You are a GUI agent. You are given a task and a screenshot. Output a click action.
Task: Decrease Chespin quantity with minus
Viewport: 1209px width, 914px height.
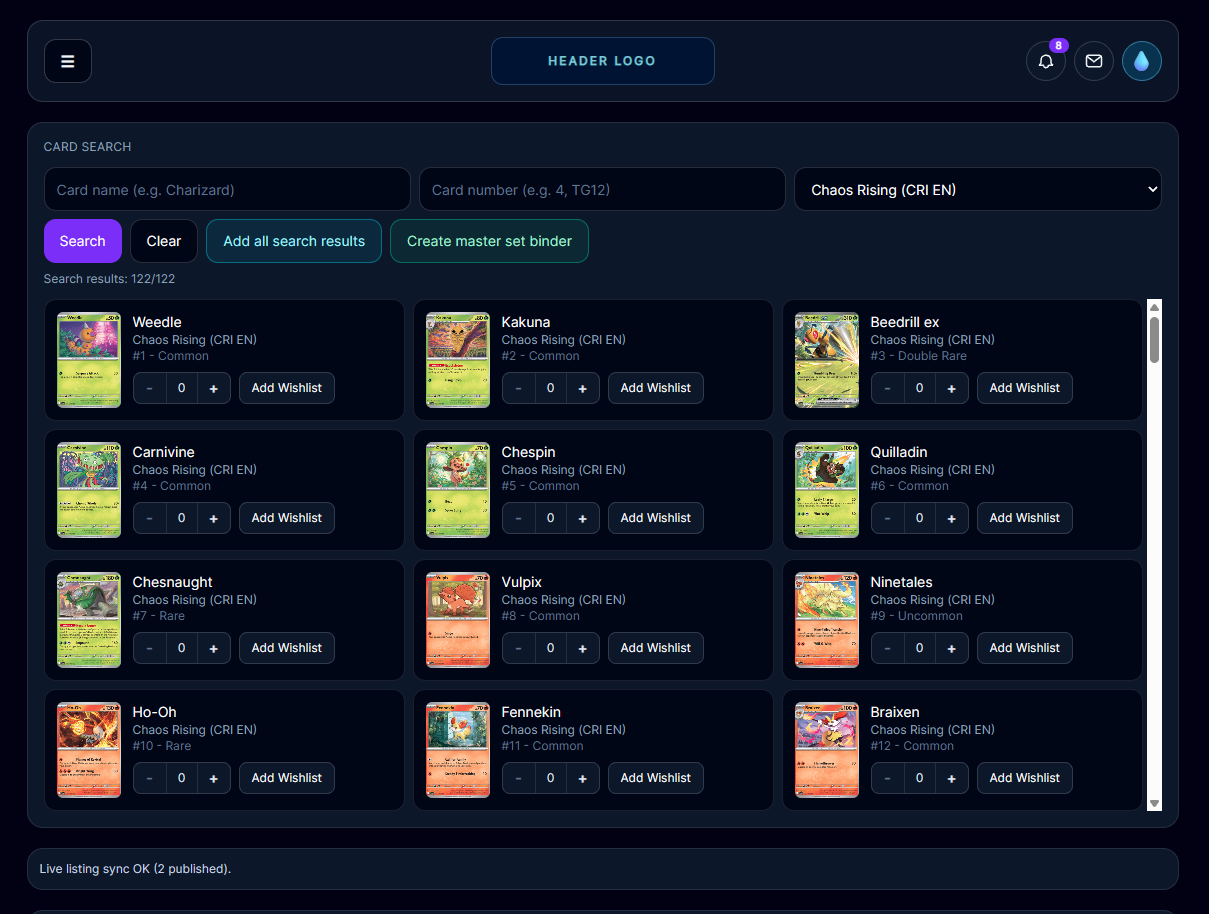pyautogui.click(x=519, y=518)
